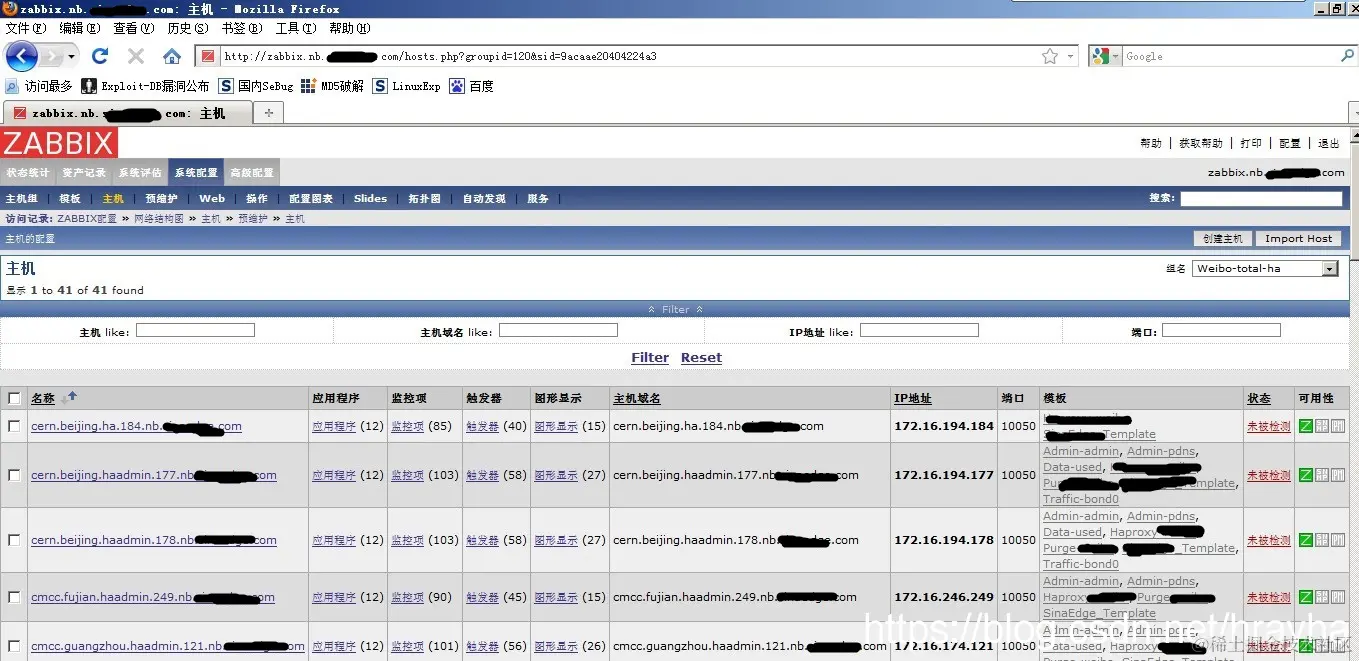This screenshot has height=661, width=1359.
Task: Click green Z availability icon for 172.16.194.184
Action: pos(1305,426)
